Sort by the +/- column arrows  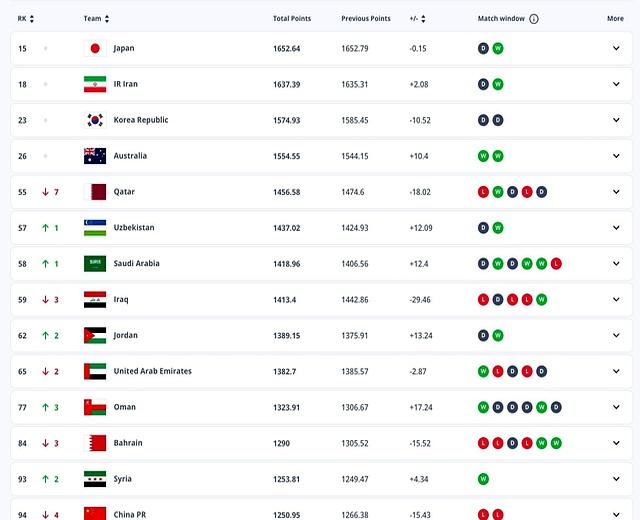tap(423, 19)
